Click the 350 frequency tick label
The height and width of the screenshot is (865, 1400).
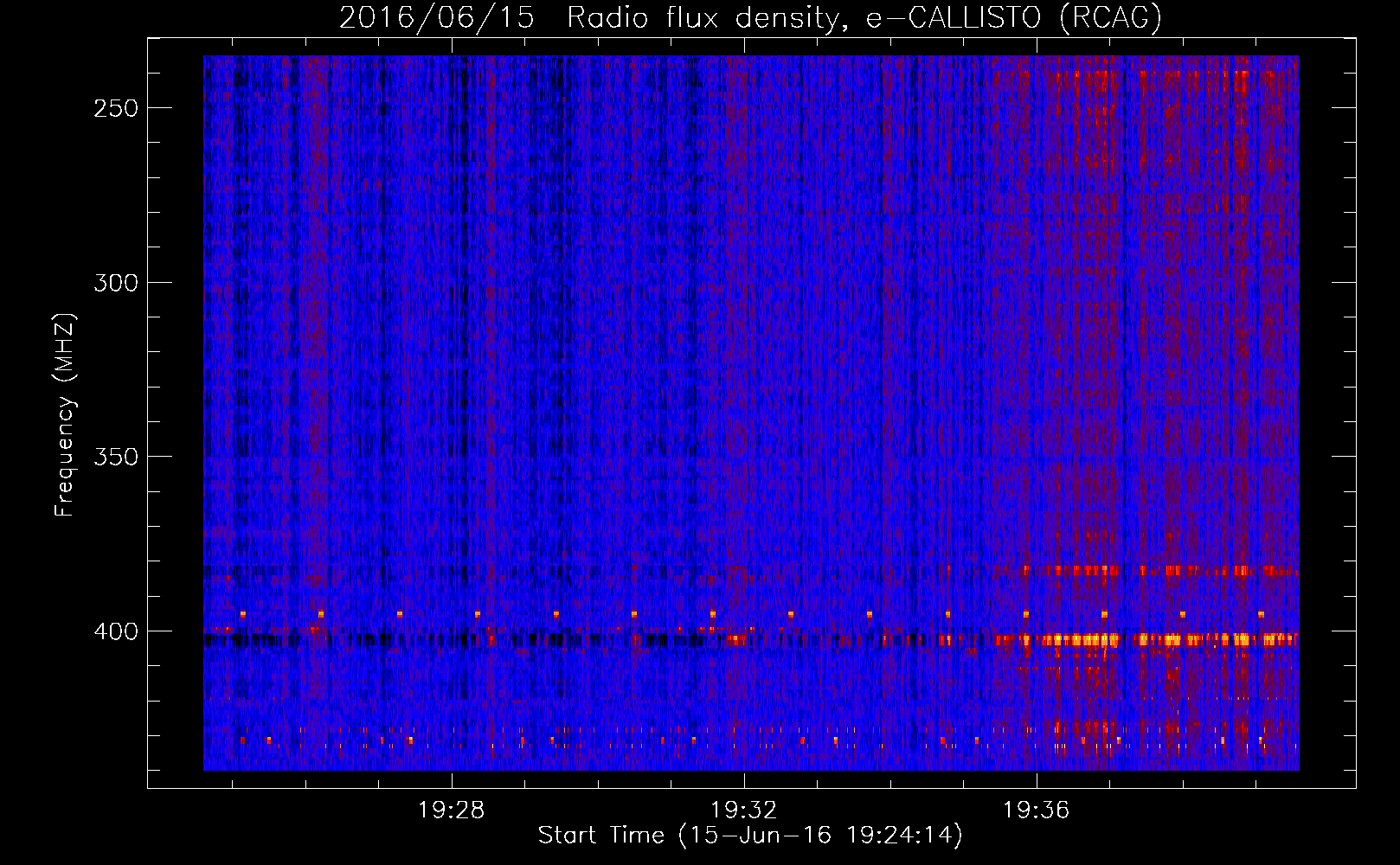point(116,457)
